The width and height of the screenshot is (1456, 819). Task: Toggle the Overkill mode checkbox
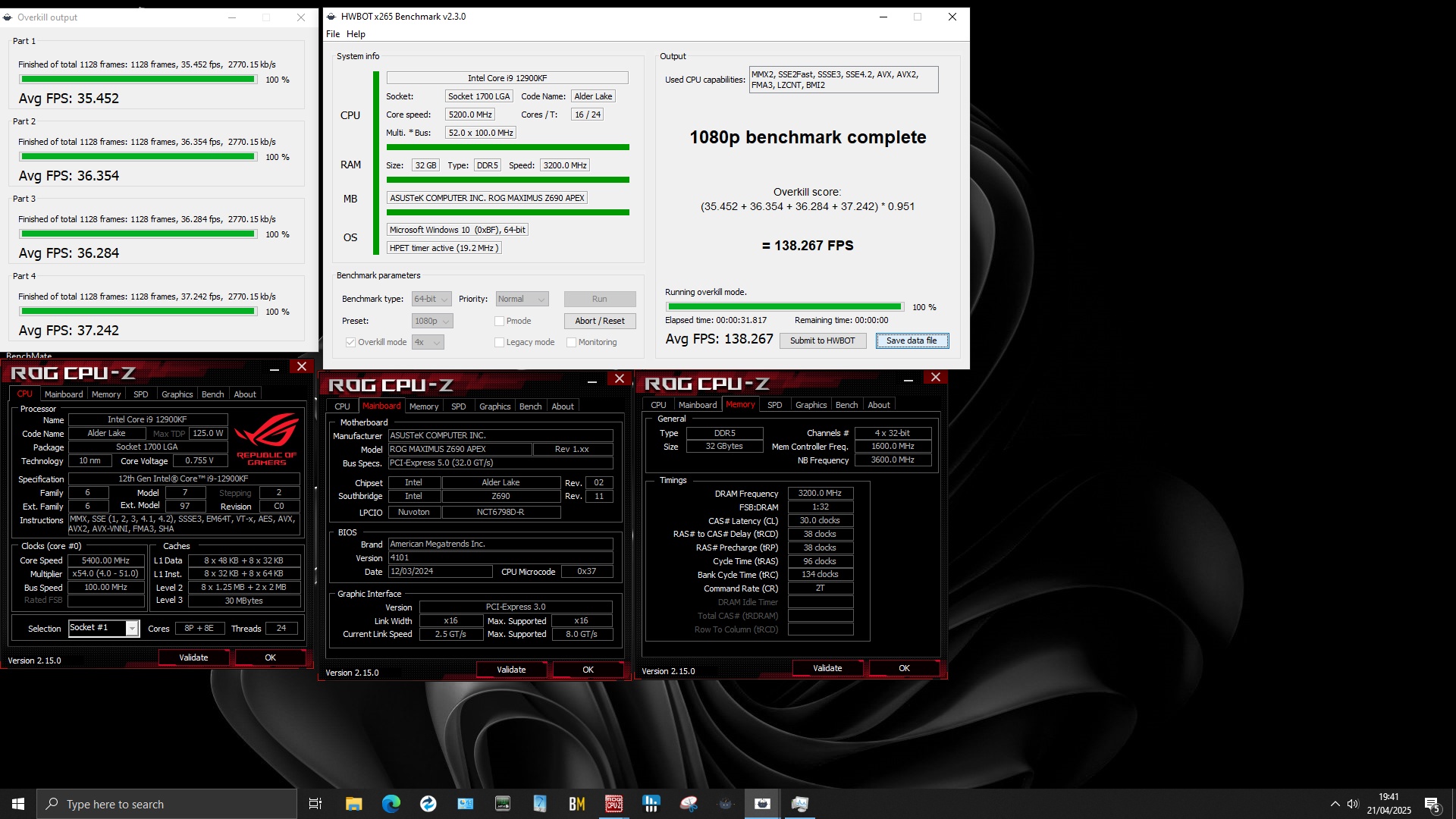[350, 343]
